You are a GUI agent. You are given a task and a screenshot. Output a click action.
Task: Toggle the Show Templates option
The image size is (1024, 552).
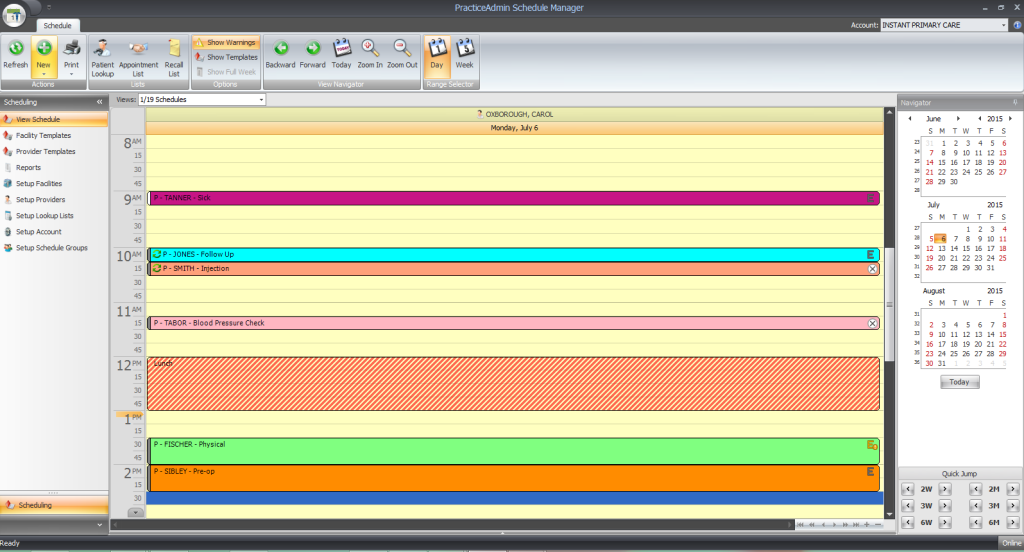click(225, 57)
